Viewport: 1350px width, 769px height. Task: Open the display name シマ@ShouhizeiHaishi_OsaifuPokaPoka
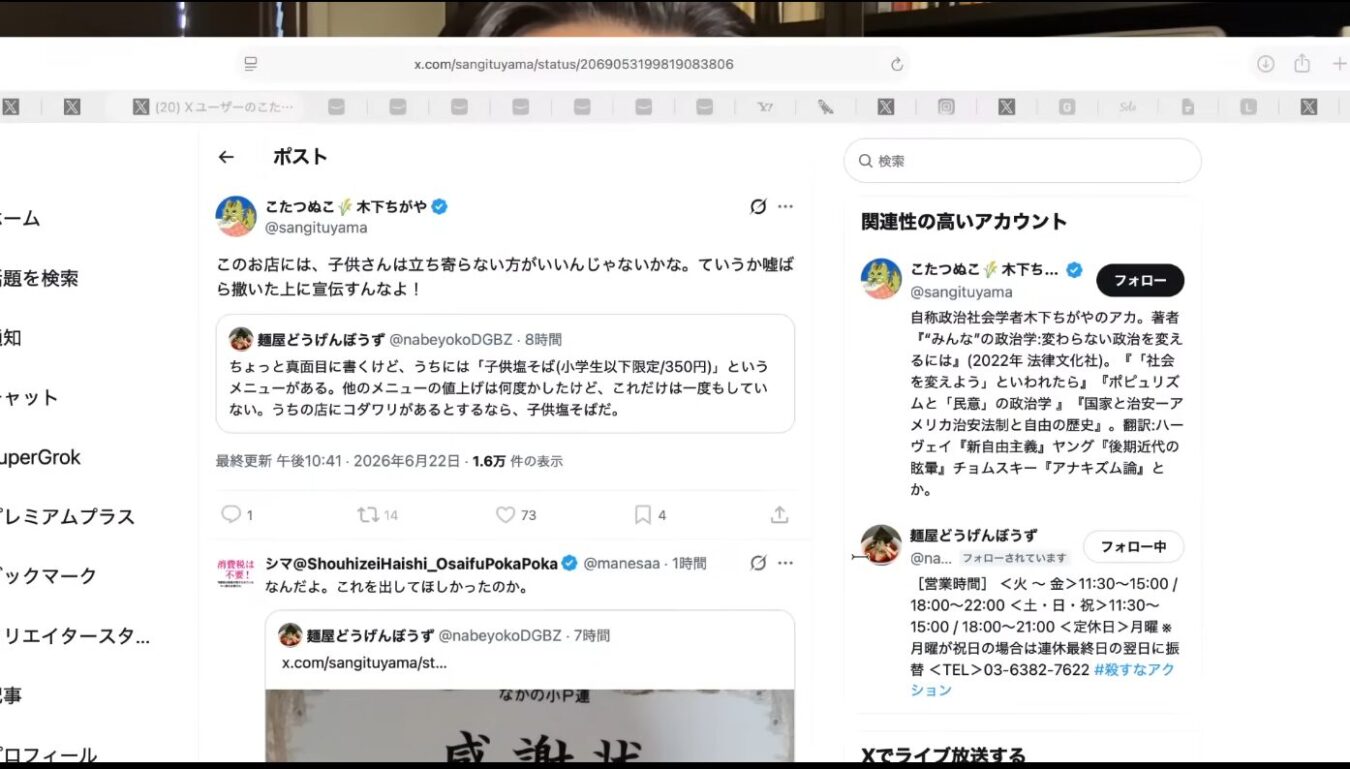click(411, 563)
